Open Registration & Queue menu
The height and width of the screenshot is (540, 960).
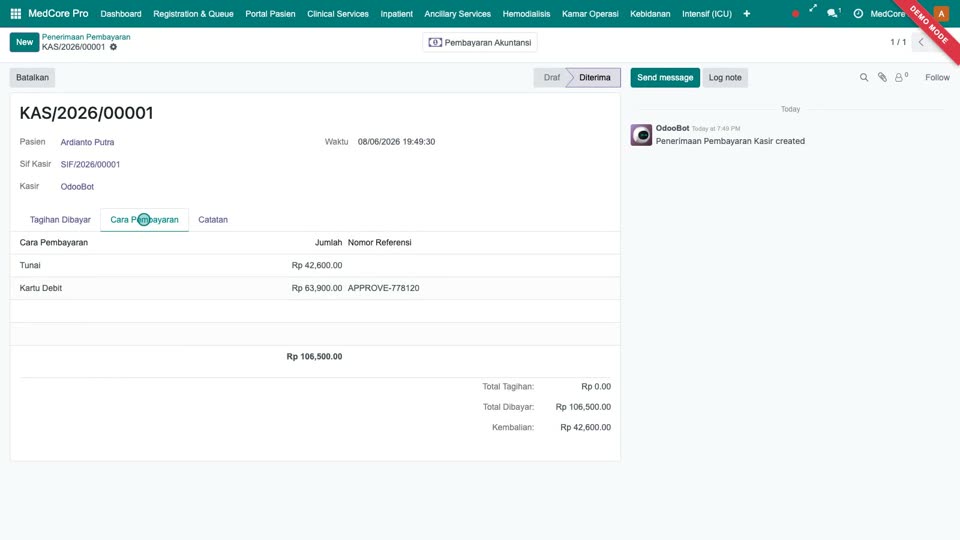coord(193,13)
